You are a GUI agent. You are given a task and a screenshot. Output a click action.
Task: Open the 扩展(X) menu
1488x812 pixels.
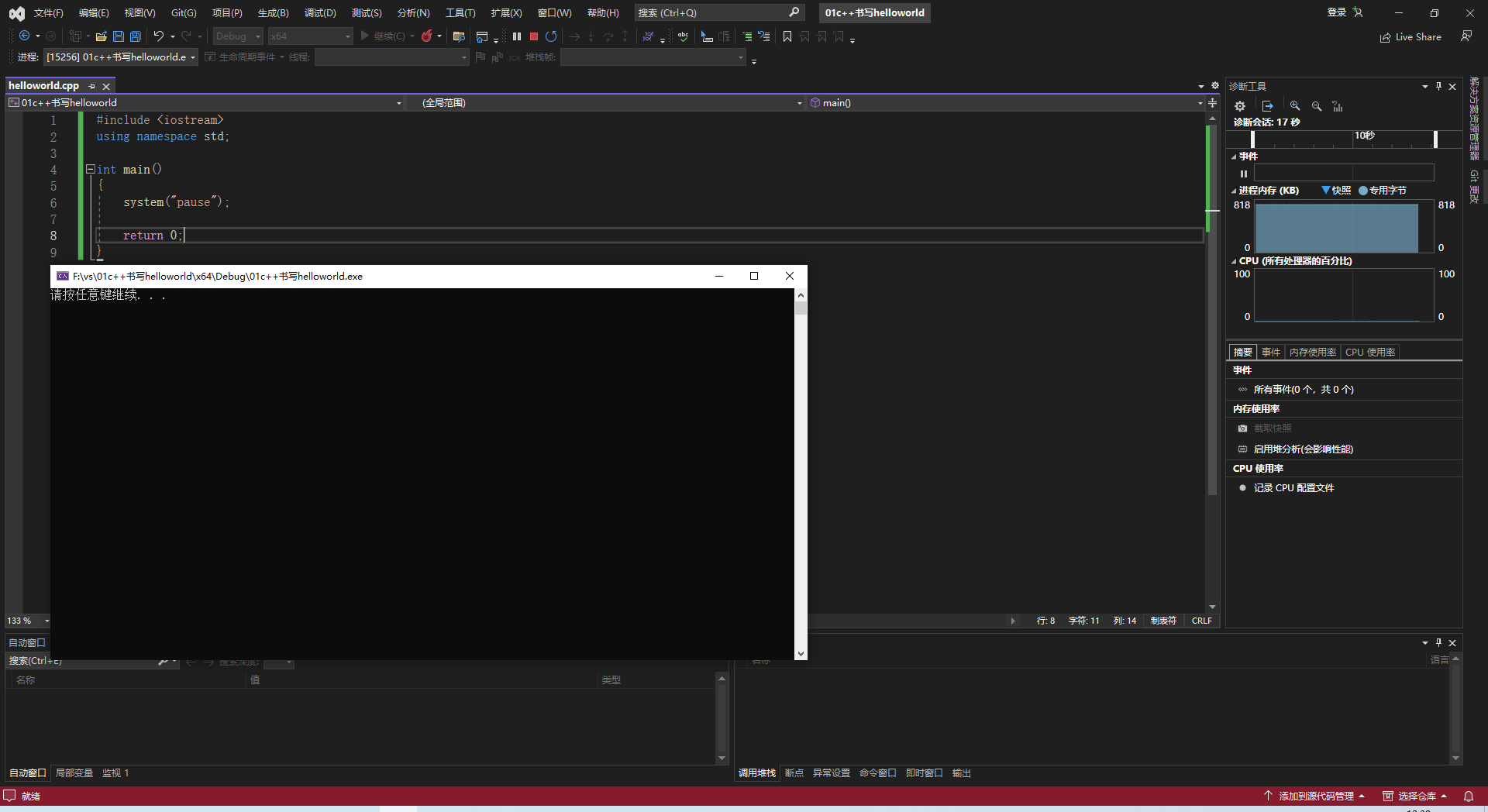506,12
